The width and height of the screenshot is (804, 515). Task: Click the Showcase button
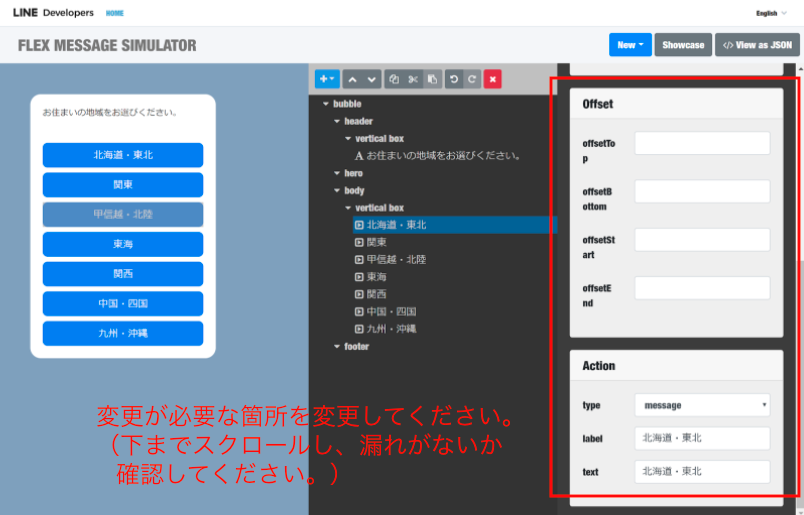(x=683, y=45)
